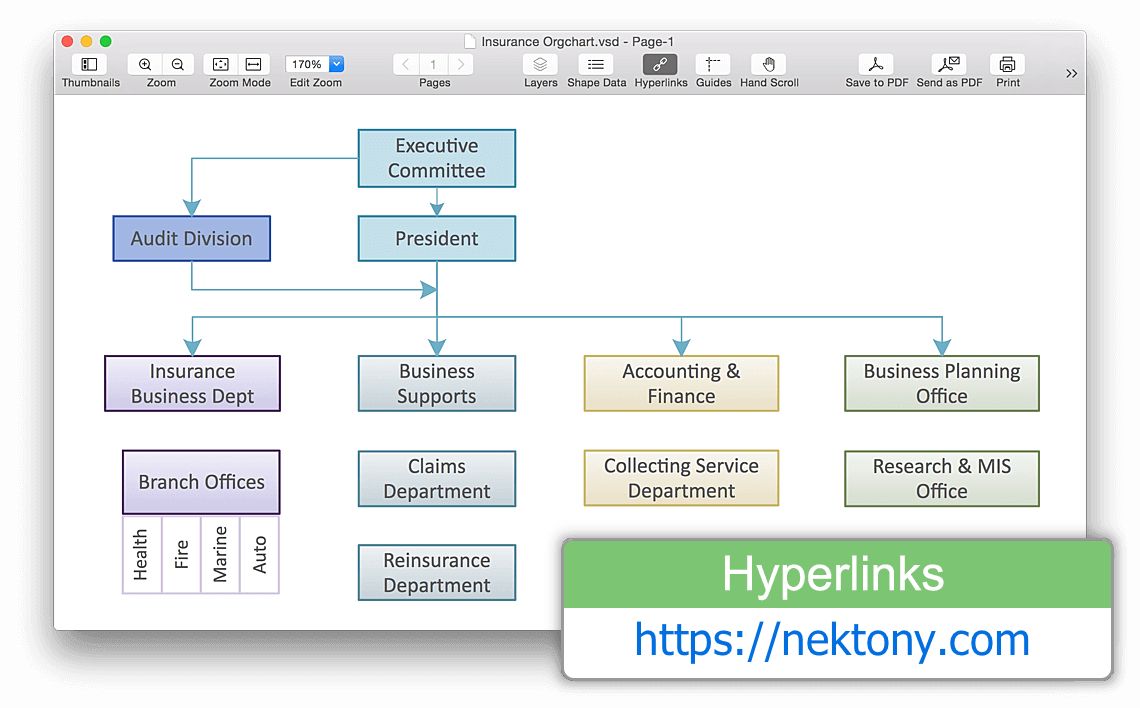Viewport: 1140px width, 708px height.
Task: Click the page number field
Action: (x=433, y=65)
